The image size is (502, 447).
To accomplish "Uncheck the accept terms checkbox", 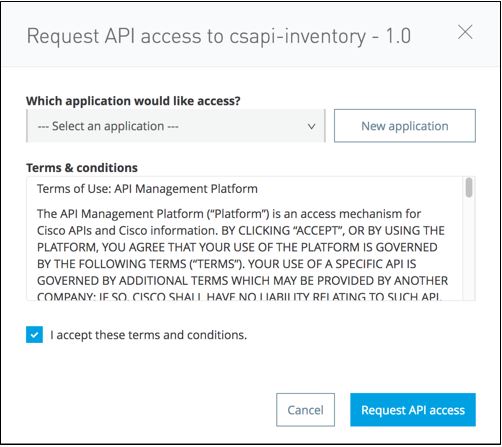I will click(34, 335).
